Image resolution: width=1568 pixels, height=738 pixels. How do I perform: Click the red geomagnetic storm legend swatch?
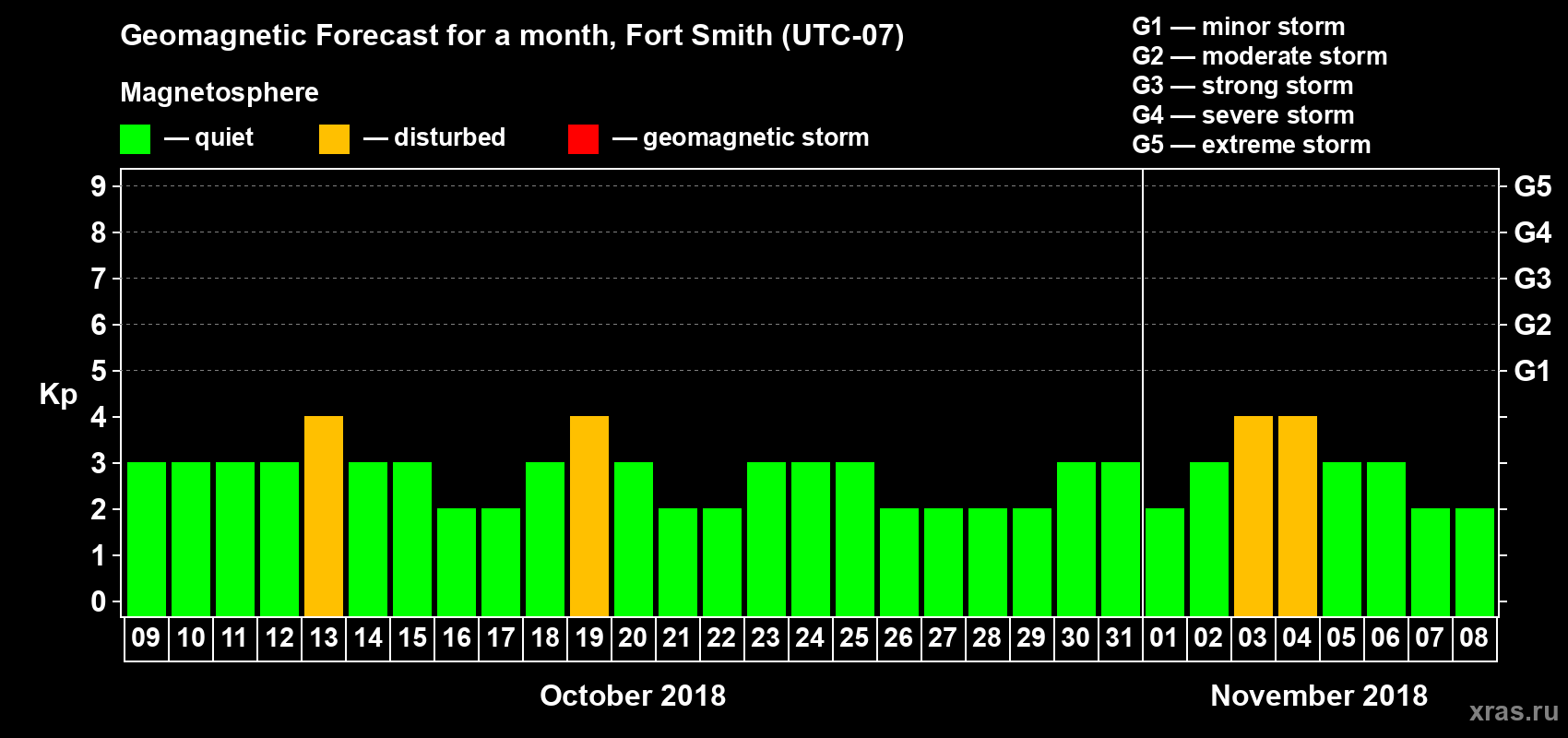pyautogui.click(x=584, y=139)
